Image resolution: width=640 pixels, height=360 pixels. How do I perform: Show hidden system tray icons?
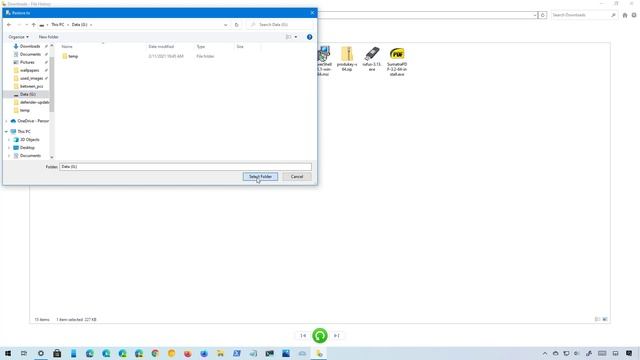545,353
